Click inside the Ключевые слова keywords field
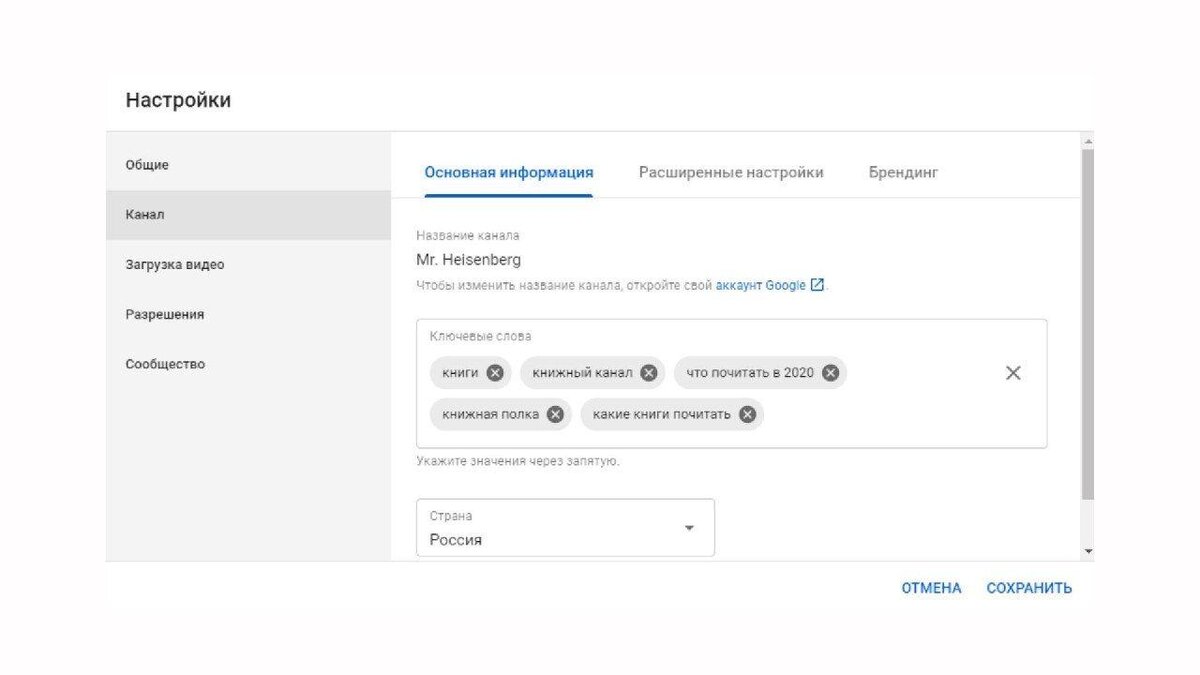Image resolution: width=1200 pixels, height=675 pixels. [x=732, y=384]
